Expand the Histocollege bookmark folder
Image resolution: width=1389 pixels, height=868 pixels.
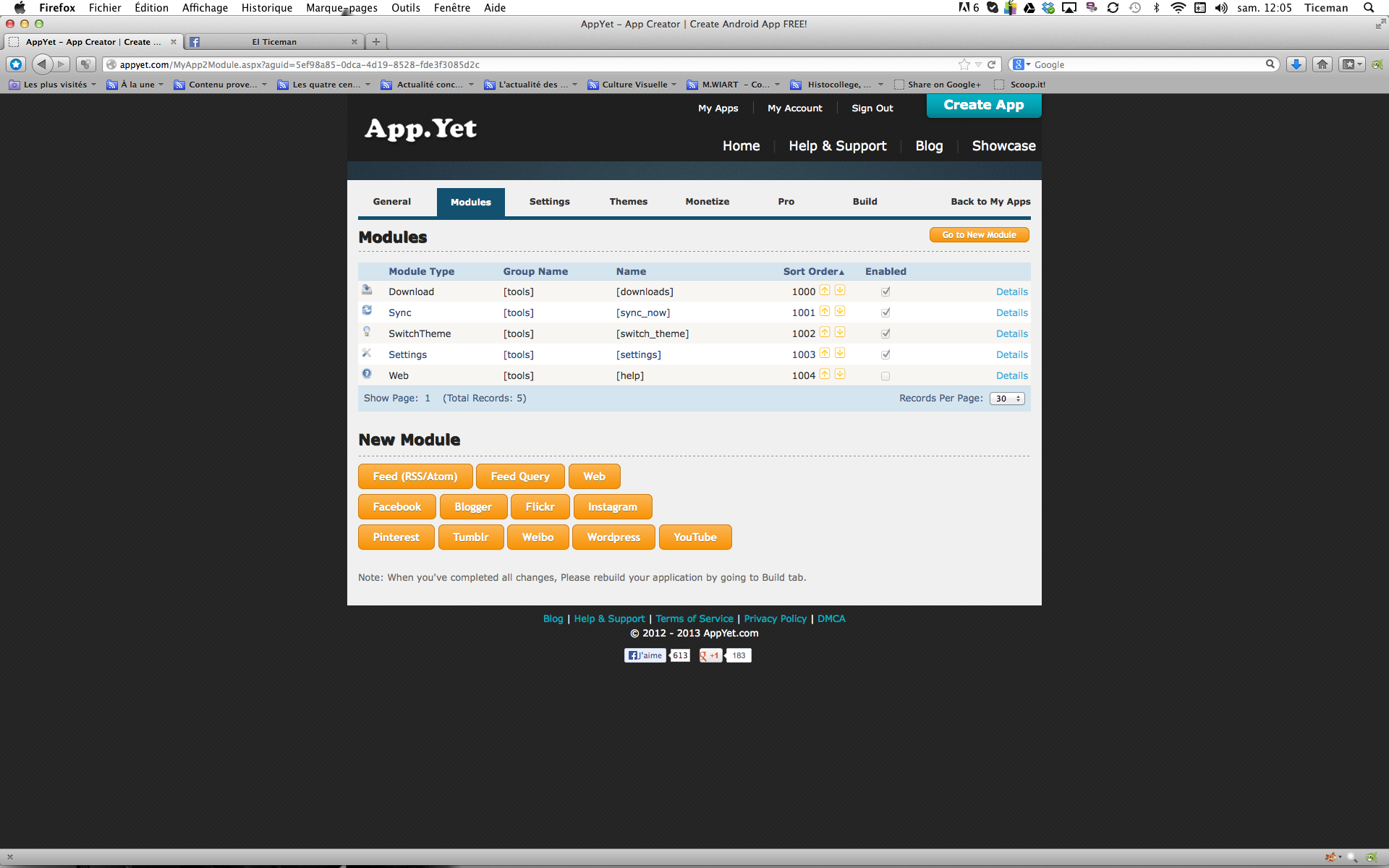click(837, 85)
